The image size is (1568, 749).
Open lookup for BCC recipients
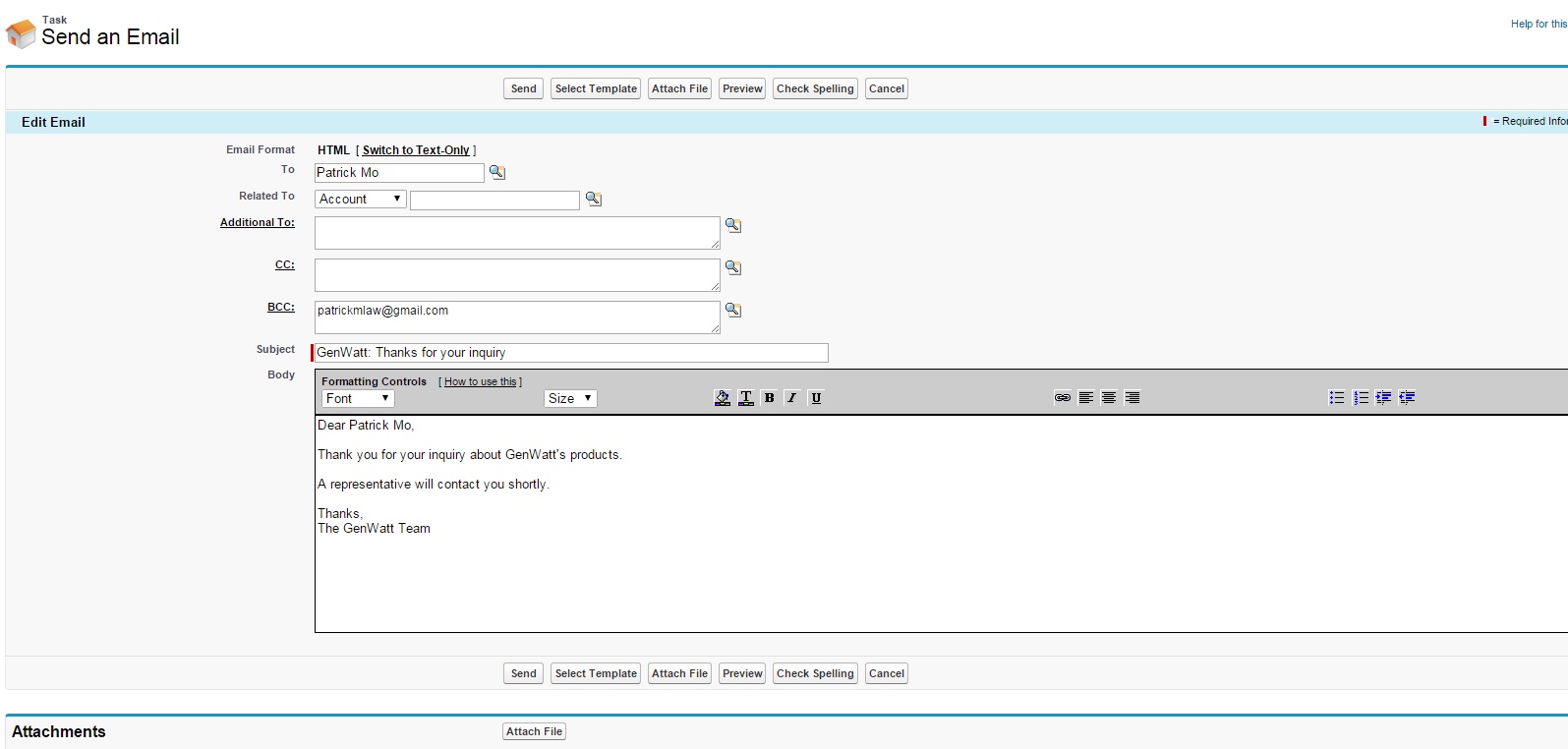coord(733,310)
